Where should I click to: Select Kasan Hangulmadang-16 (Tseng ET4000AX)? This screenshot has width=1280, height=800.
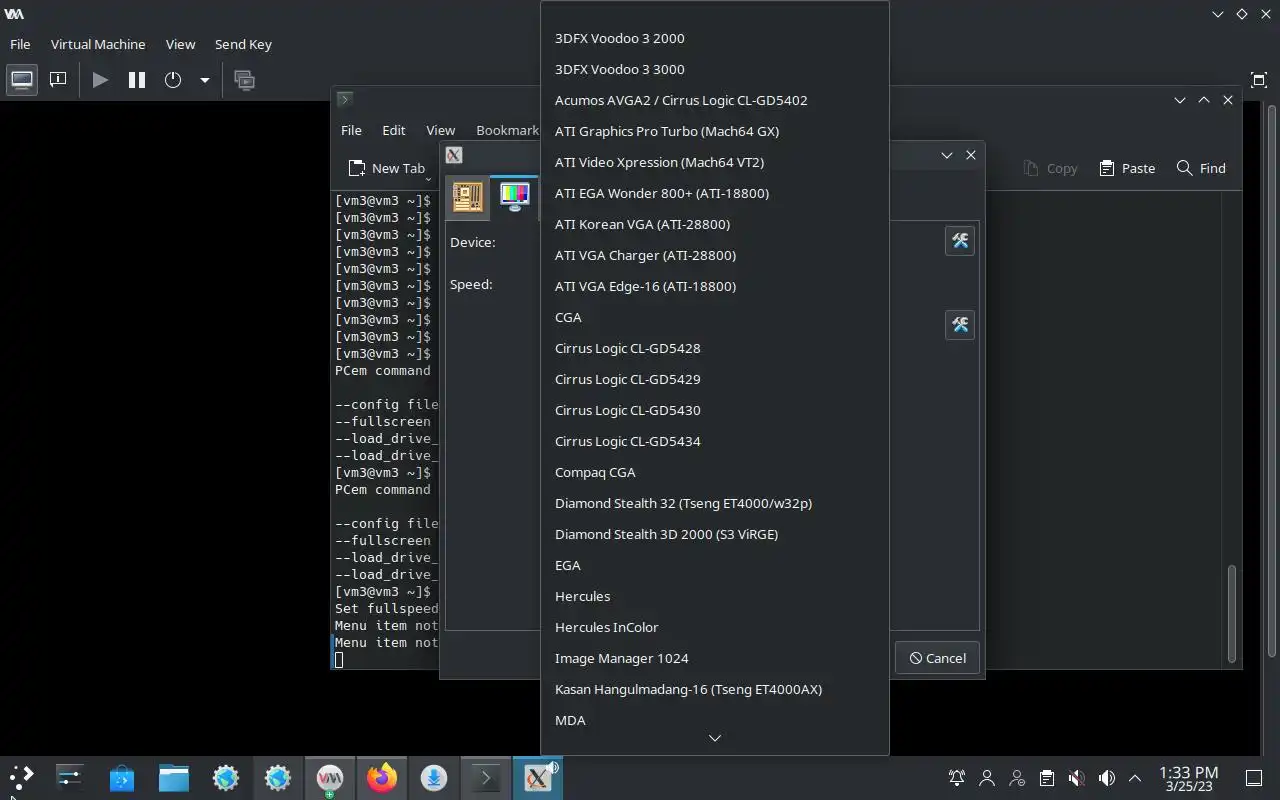click(715, 689)
